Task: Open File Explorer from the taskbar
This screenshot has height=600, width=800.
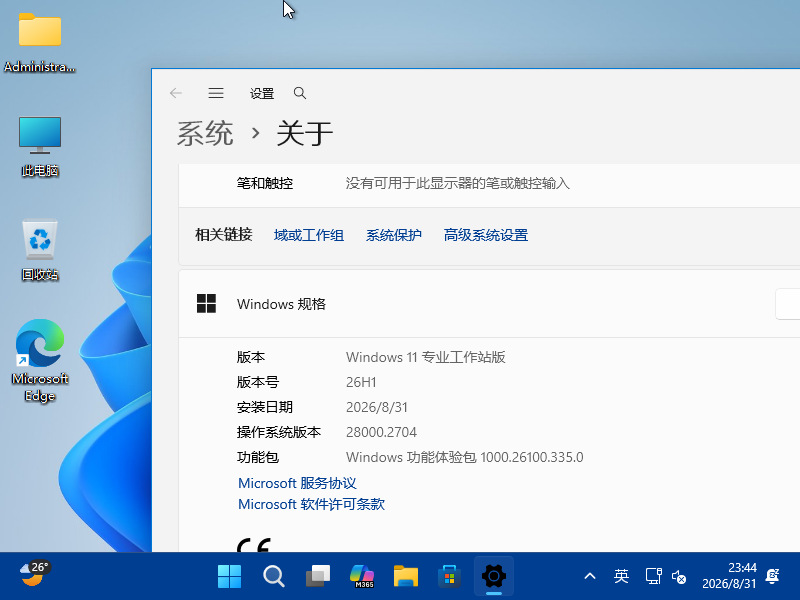Action: coord(406,577)
